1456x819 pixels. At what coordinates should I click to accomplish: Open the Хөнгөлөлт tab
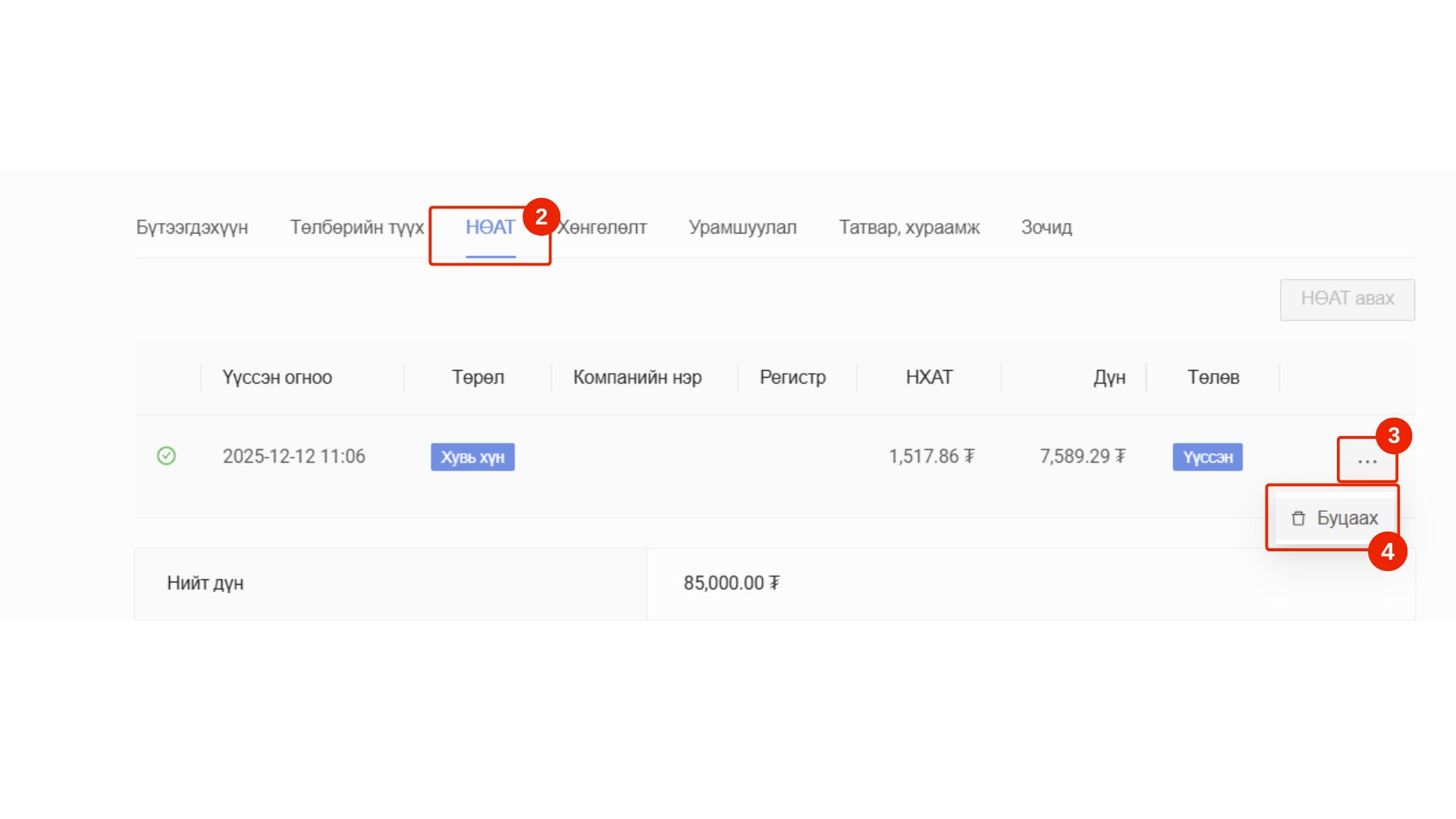604,227
